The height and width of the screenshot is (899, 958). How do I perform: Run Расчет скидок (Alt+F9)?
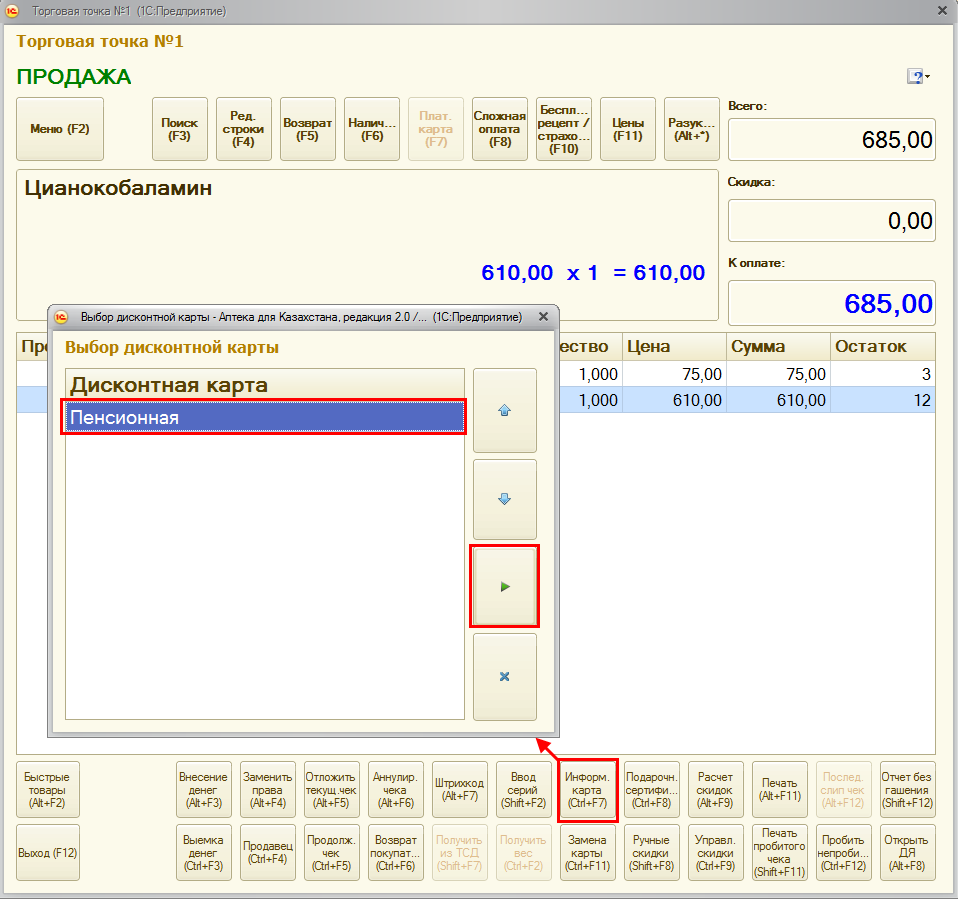pos(716,790)
